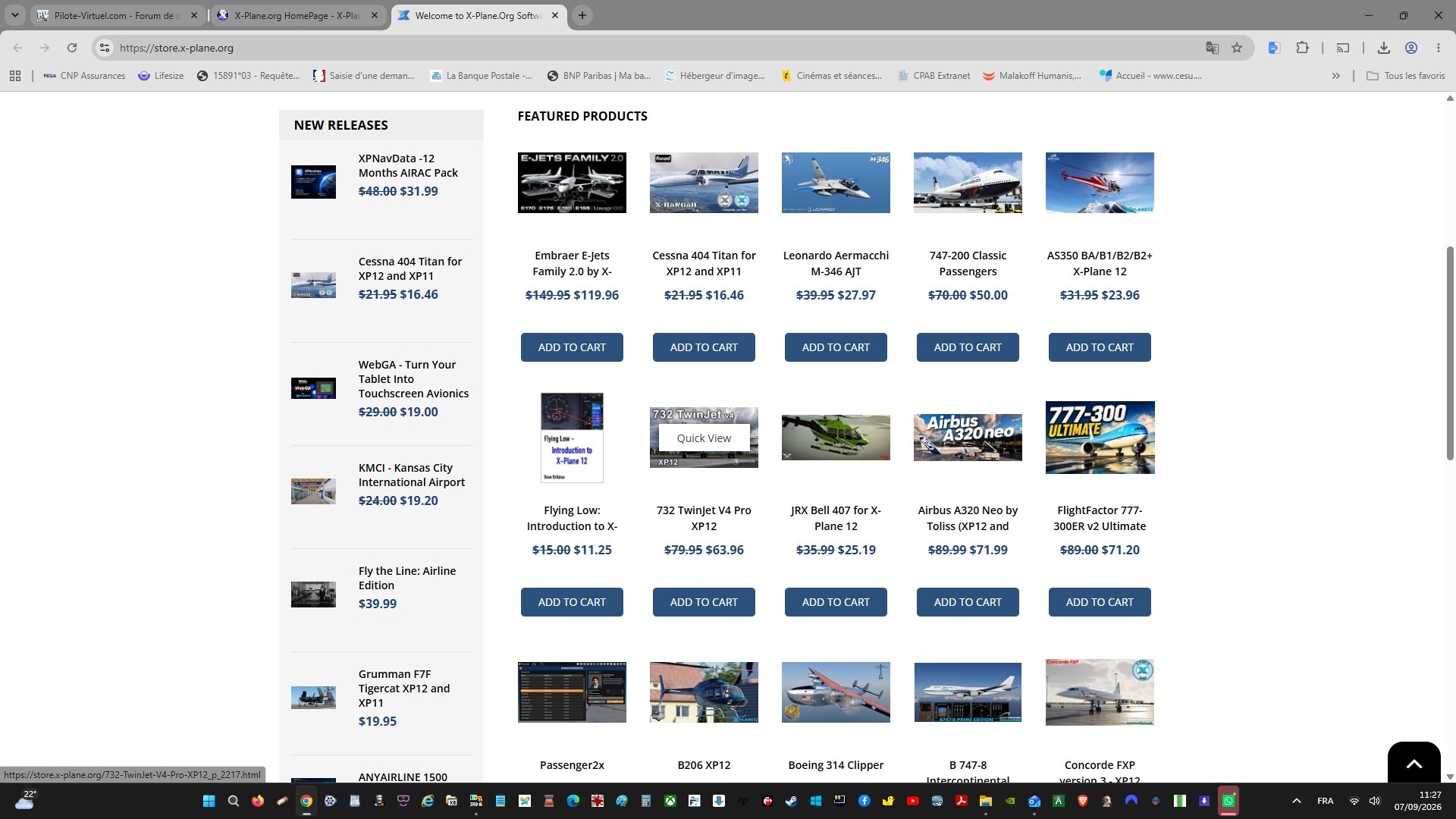Open Steam from the taskbar
This screenshot has height=819, width=1456.
tap(792, 801)
